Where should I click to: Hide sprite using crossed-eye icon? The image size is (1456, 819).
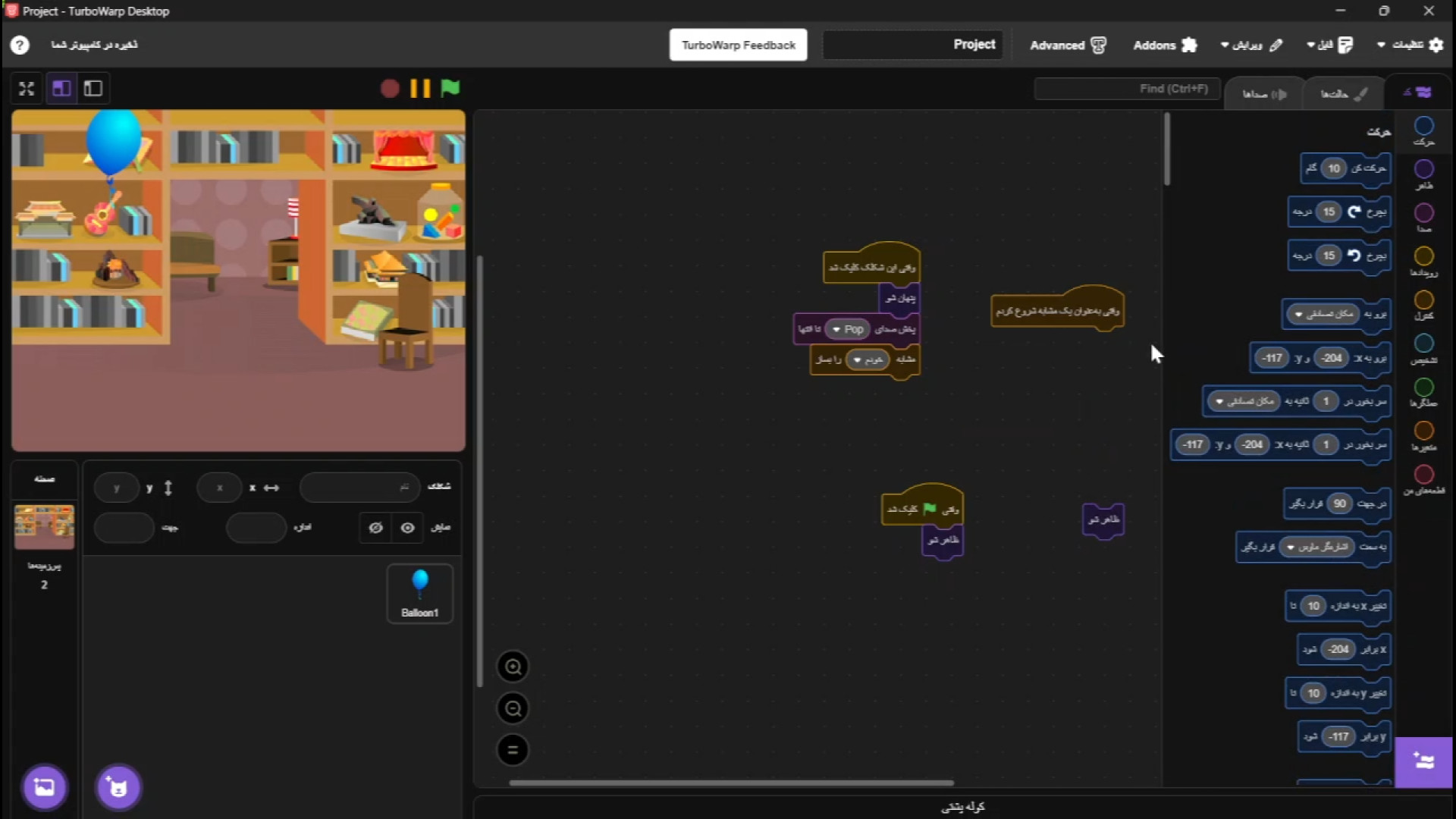375,528
